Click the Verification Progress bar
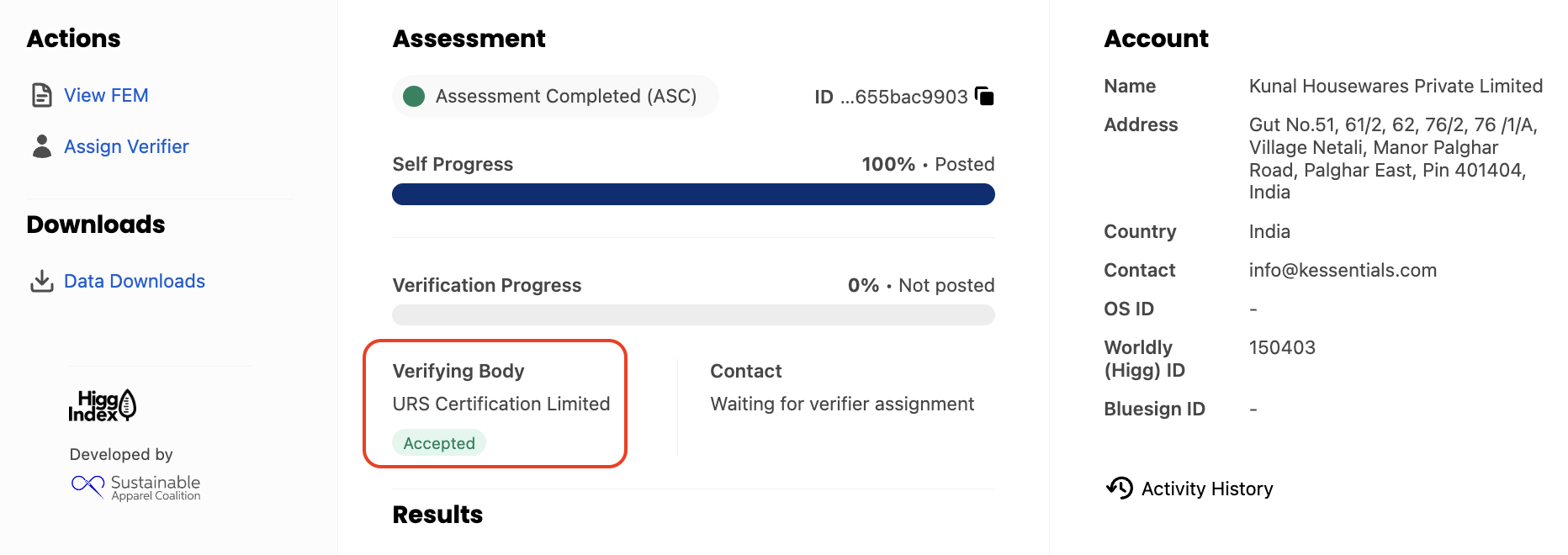1568x555 pixels. coord(693,315)
